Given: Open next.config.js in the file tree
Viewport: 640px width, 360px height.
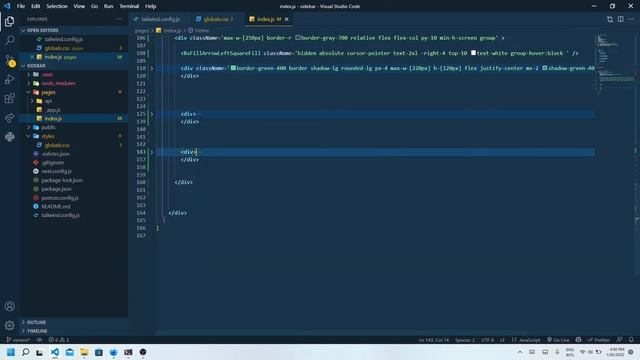Looking at the screenshot, I should pyautogui.click(x=56, y=171).
